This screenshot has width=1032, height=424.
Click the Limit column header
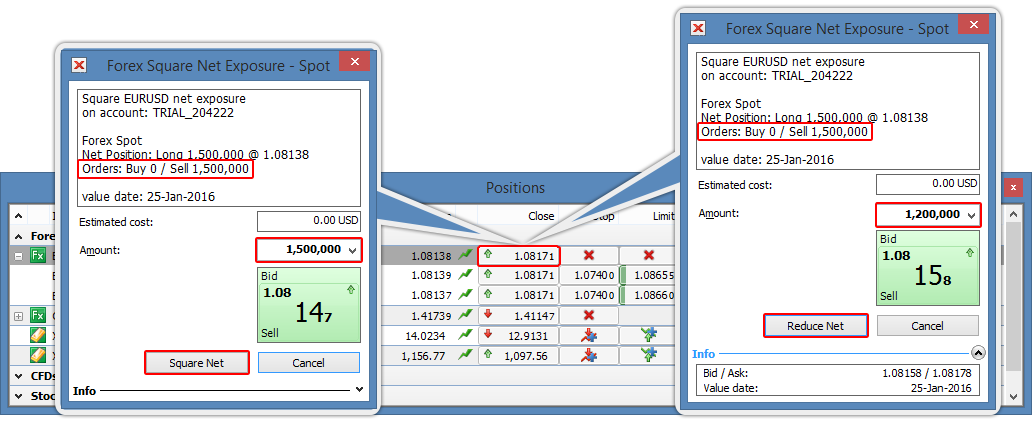coord(662,215)
